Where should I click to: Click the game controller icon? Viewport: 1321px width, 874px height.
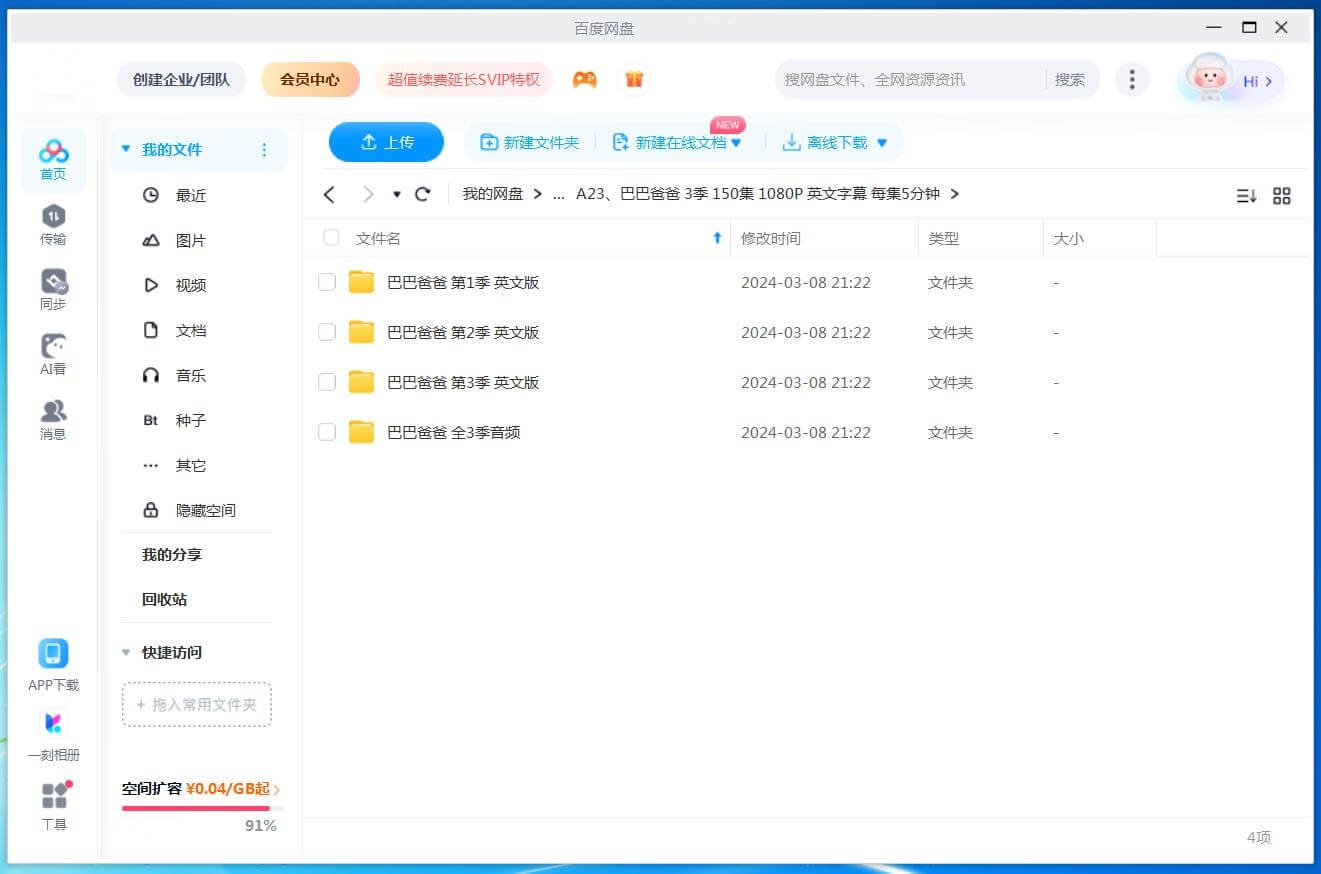pos(584,79)
